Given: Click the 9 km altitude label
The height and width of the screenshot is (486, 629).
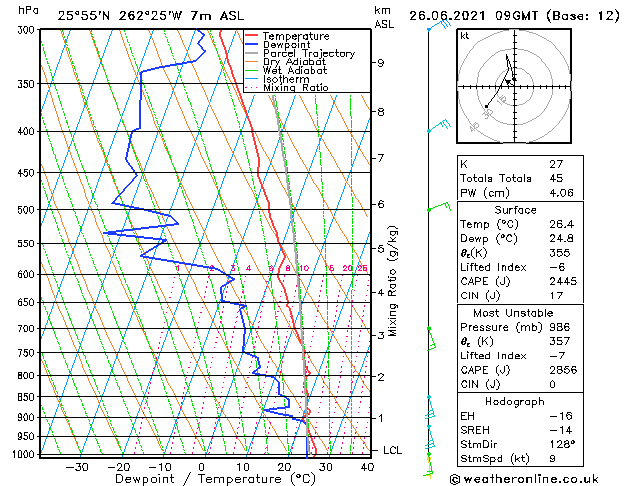Looking at the screenshot, I should pyautogui.click(x=381, y=63).
